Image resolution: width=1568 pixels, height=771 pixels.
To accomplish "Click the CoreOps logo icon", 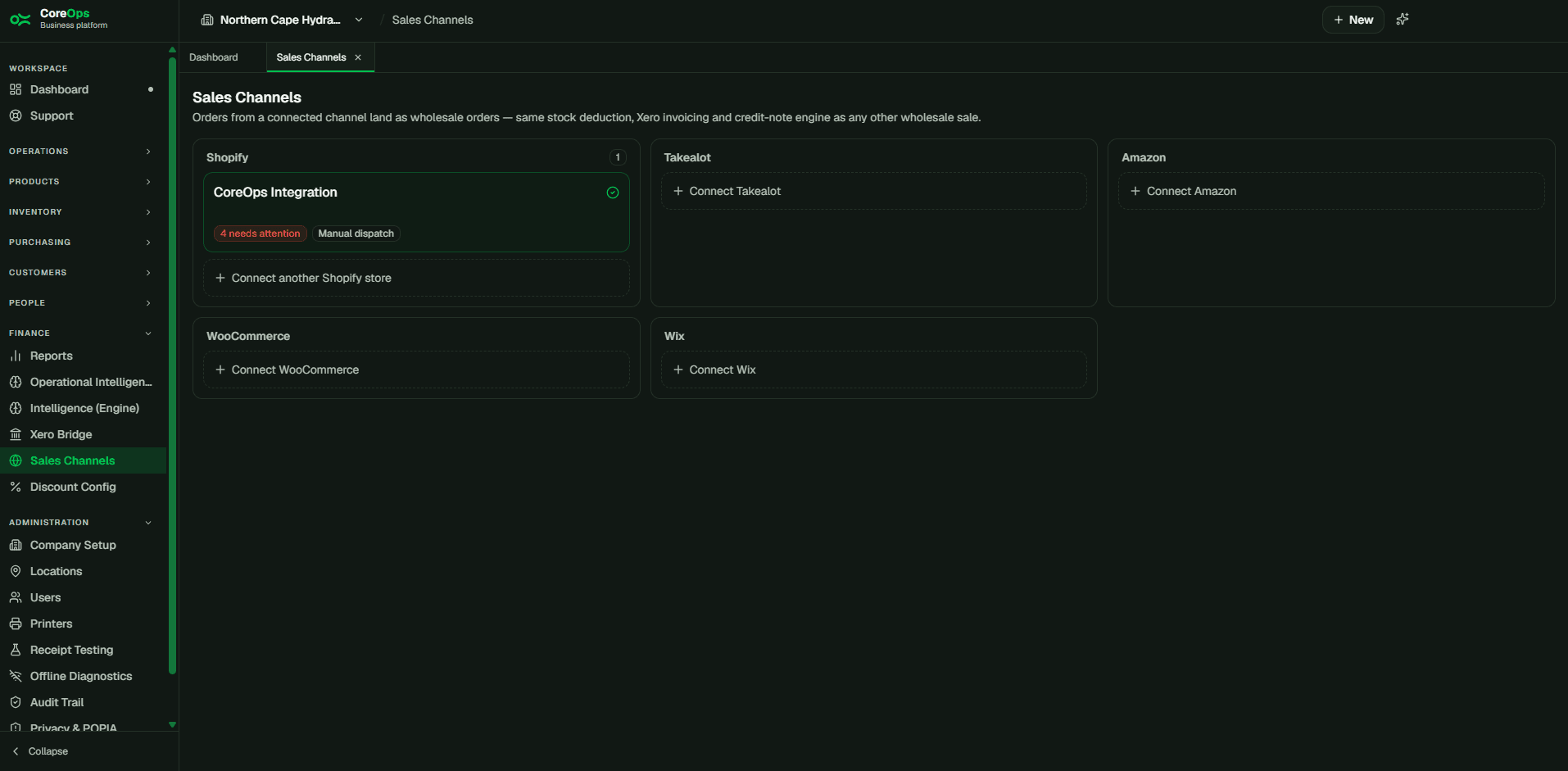I will pyautogui.click(x=20, y=20).
